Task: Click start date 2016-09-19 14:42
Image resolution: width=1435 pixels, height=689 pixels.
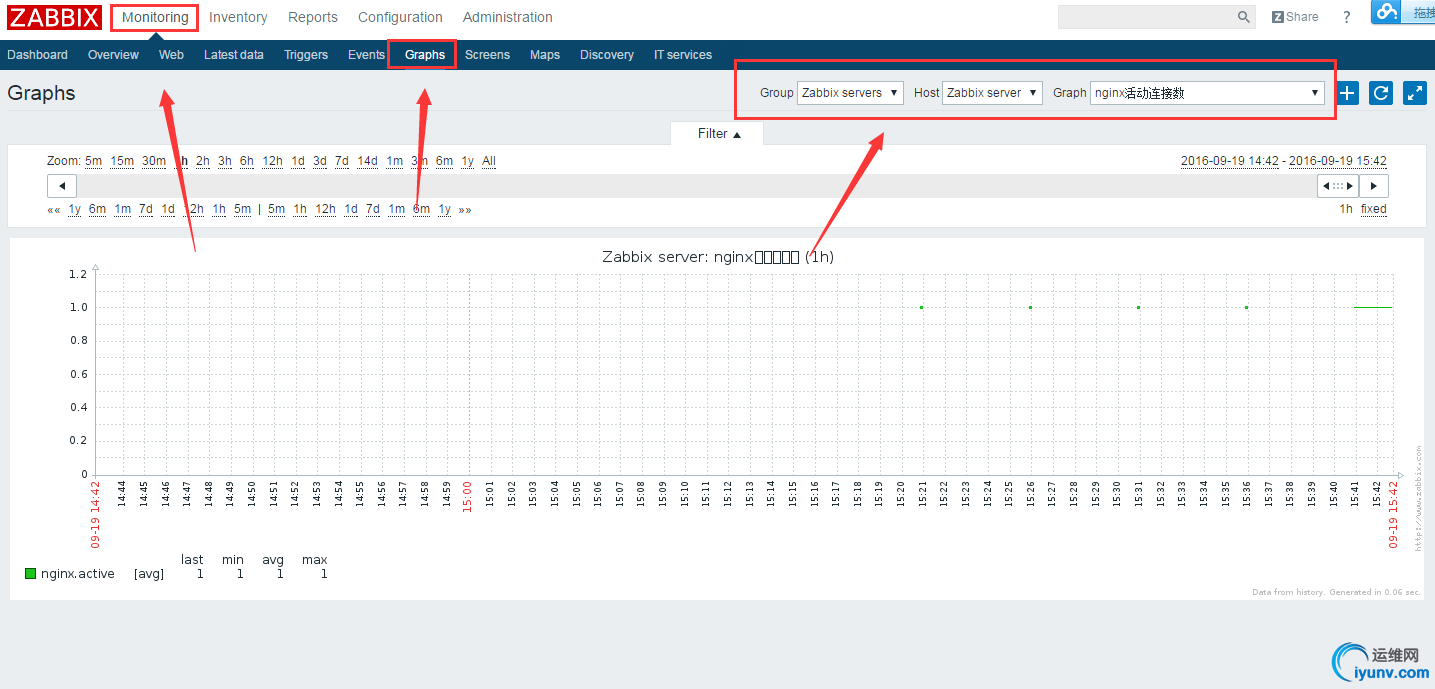Action: click(x=1230, y=161)
